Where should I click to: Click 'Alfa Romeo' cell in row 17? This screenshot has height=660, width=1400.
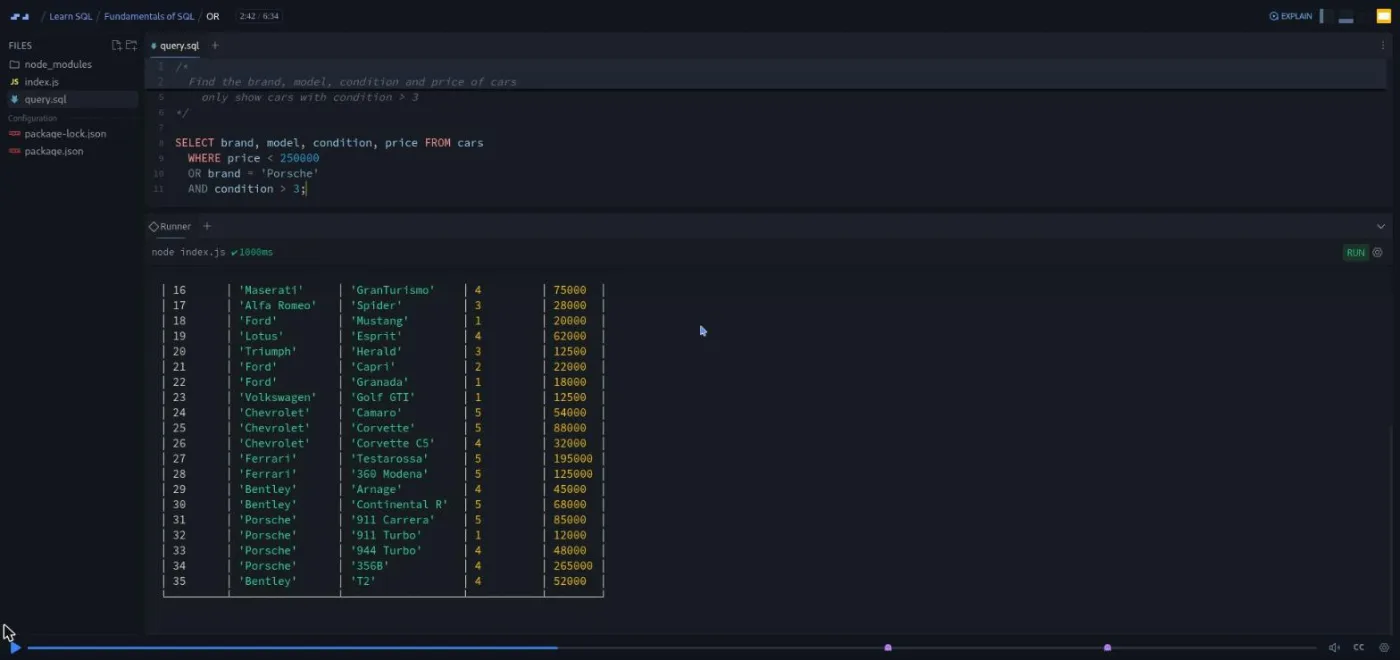coord(277,305)
